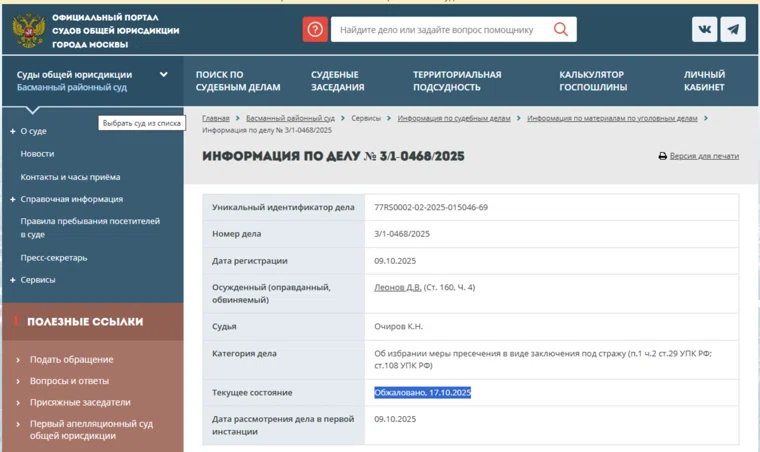Screen dimensions: 760x452
Task: Open the Telegram channel icon
Action: (733, 30)
